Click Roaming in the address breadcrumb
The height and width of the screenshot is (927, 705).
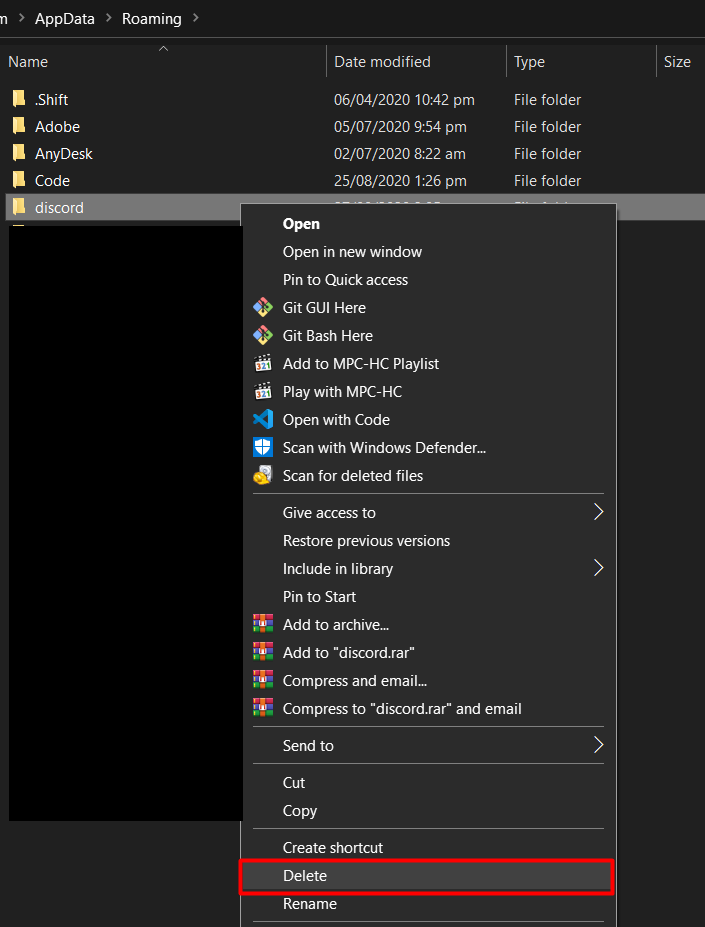[x=151, y=18]
